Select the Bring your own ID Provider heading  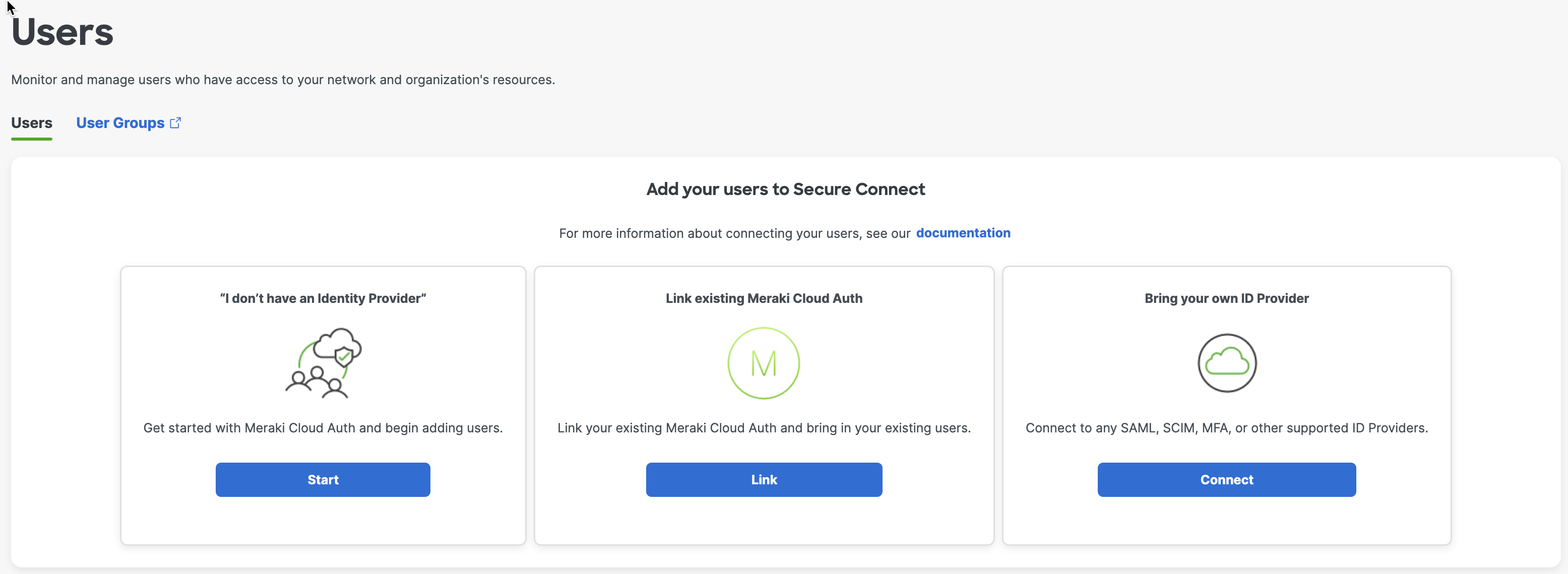(x=1226, y=298)
